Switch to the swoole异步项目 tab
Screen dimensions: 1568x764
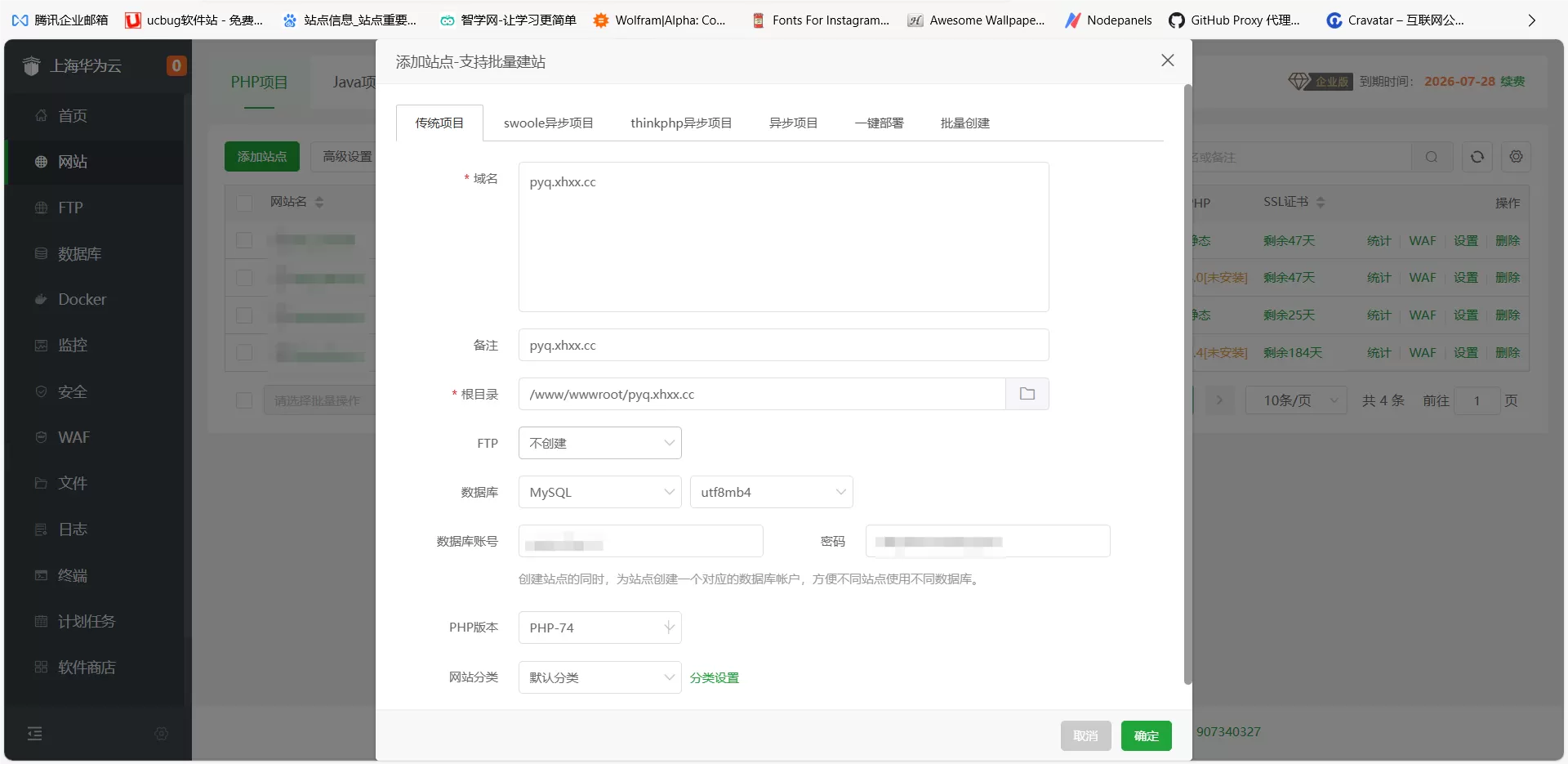[548, 123]
